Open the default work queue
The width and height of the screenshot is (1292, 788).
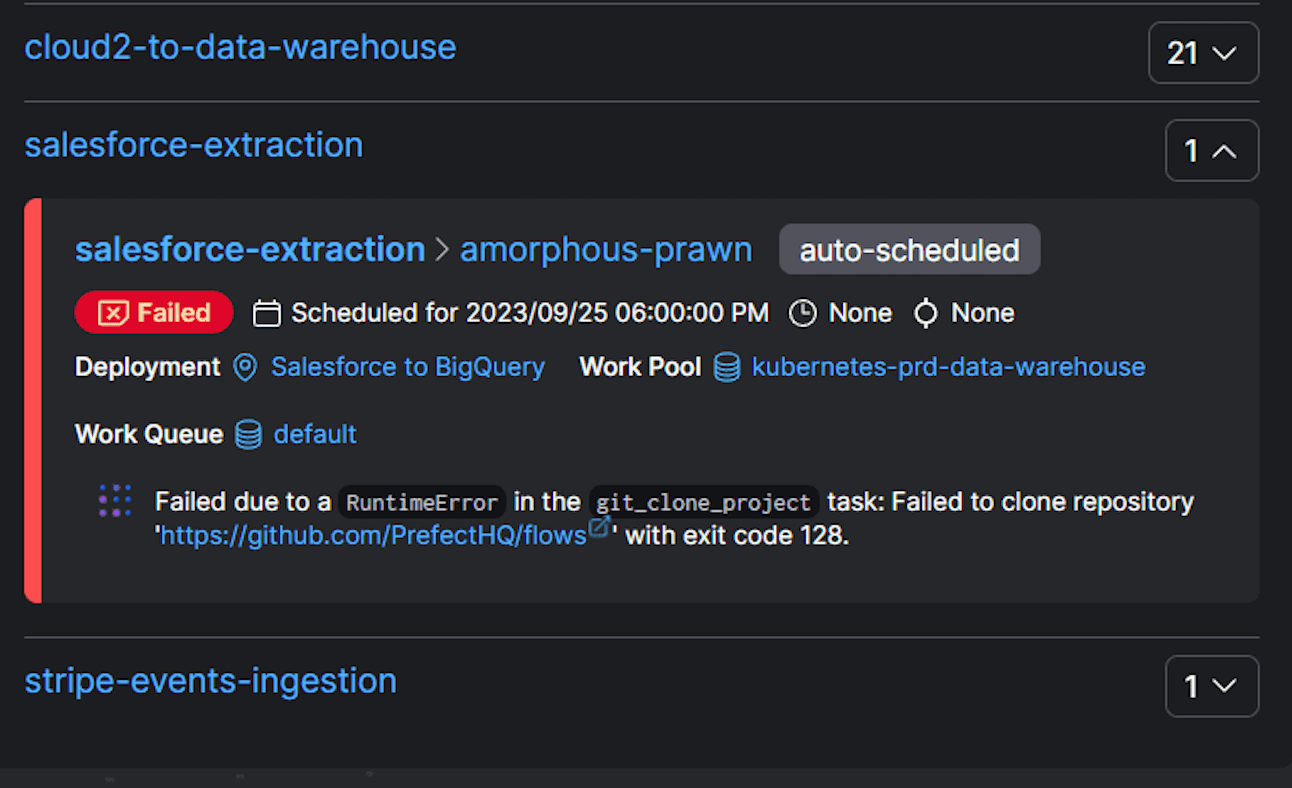tap(315, 435)
